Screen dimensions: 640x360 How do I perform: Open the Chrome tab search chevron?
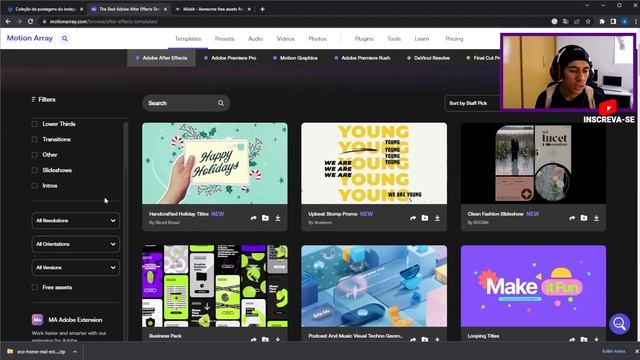587,5
